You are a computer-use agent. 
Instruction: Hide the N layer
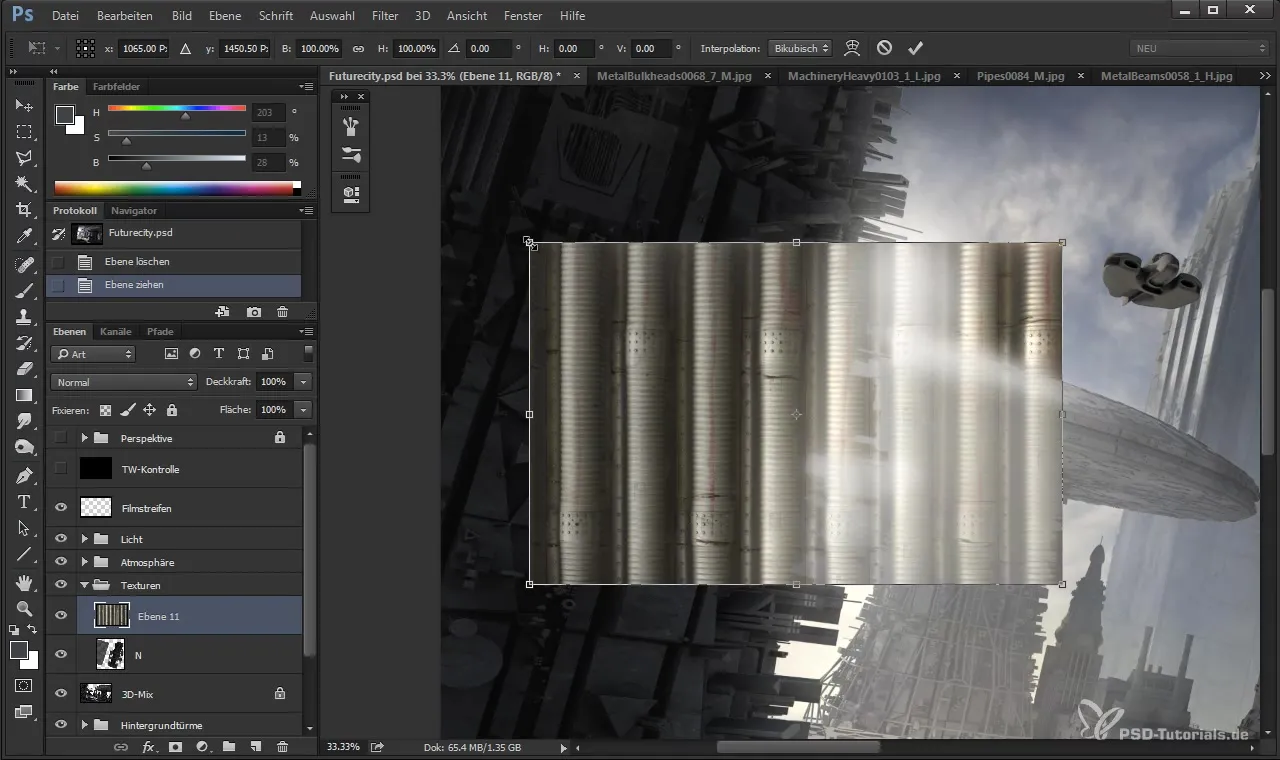[61, 654]
